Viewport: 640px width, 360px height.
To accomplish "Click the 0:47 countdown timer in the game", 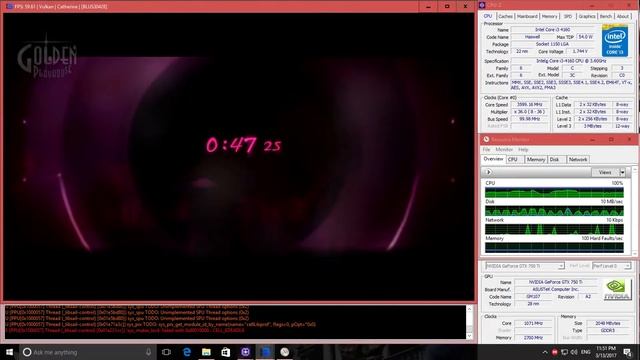I will tap(243, 145).
